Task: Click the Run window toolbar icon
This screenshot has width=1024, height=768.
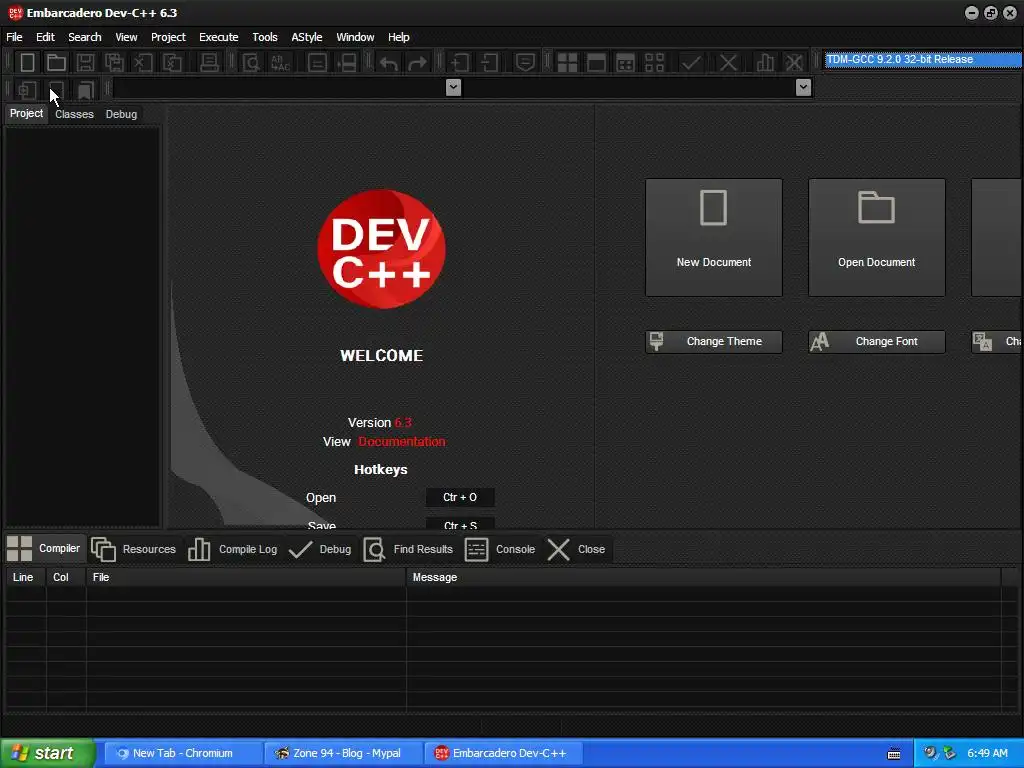Action: tap(596, 63)
